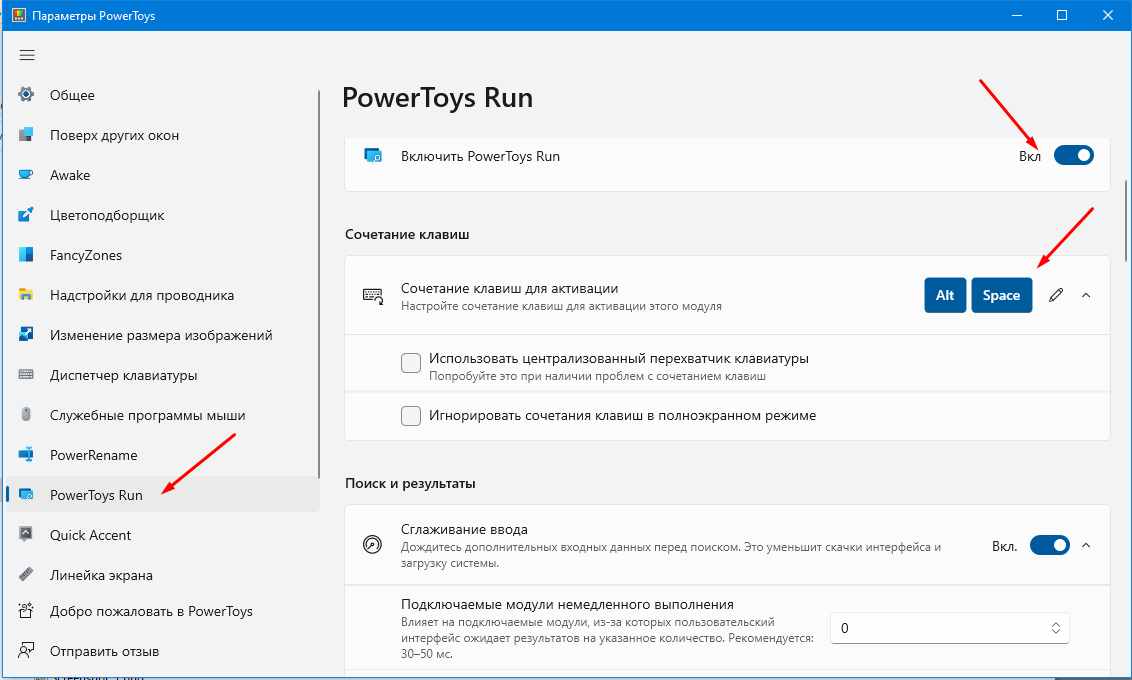Go to Линейка экрана page

pyautogui.click(x=162, y=575)
